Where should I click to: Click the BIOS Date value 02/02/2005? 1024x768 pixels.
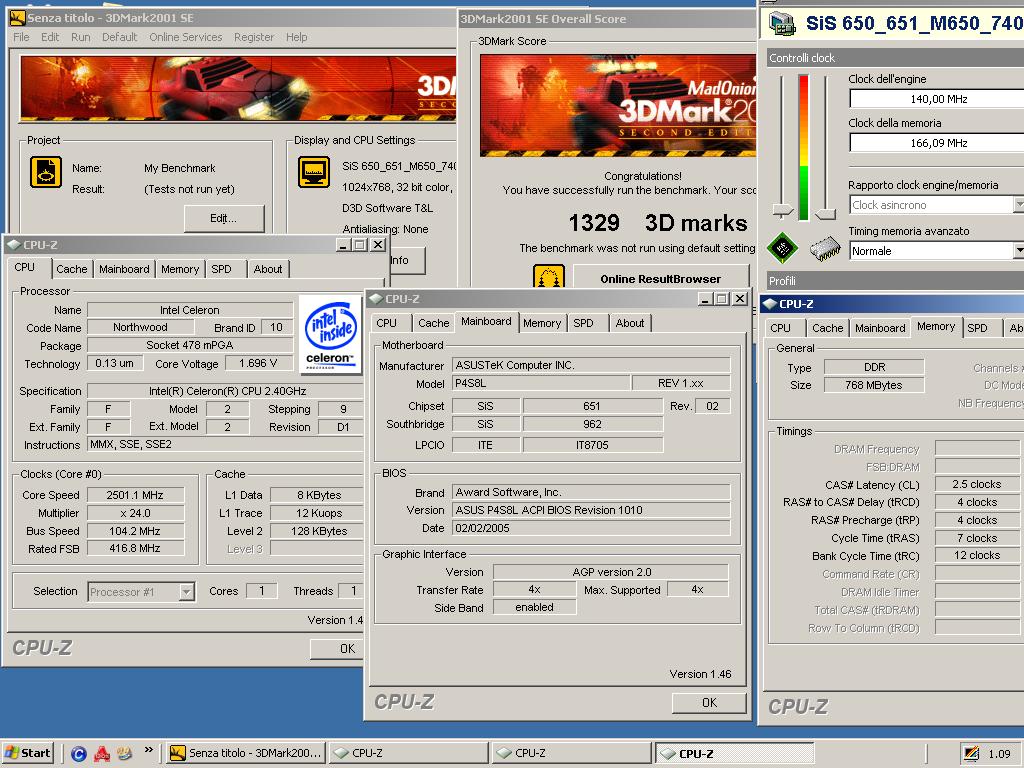coord(592,528)
